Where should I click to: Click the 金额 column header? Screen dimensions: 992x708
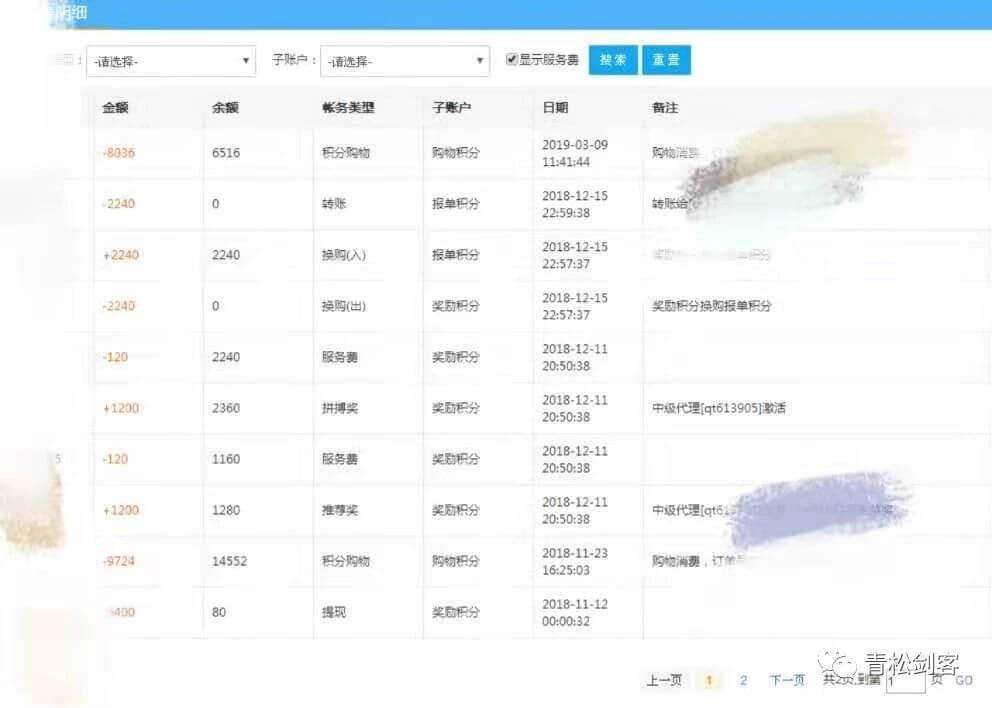[x=116, y=108]
